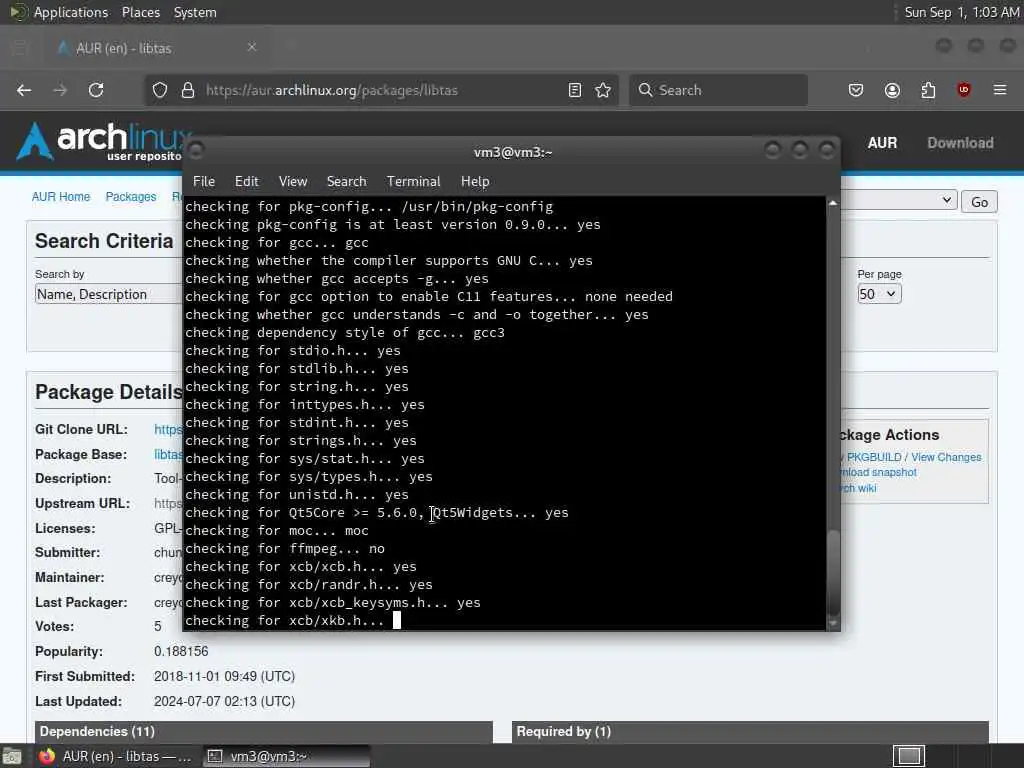Click the View Changes link
The width and height of the screenshot is (1024, 768).
tap(946, 457)
